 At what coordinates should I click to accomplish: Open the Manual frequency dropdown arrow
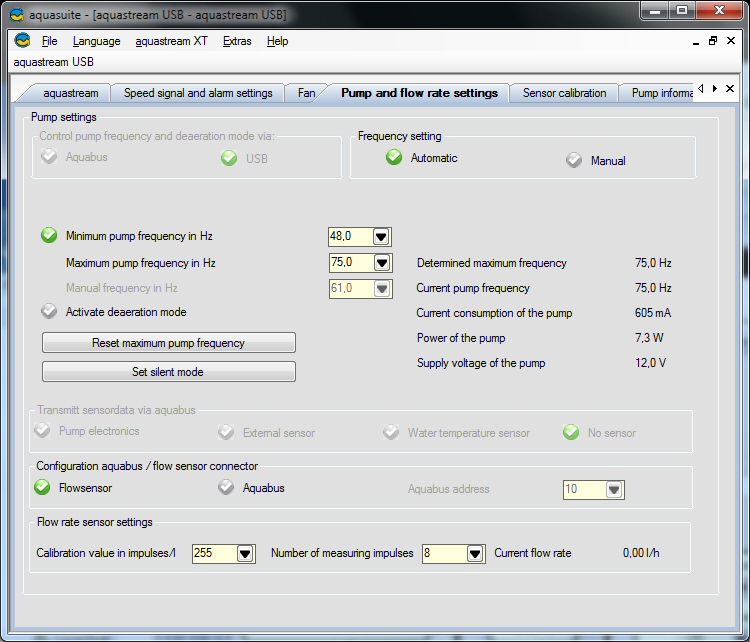pyautogui.click(x=382, y=288)
